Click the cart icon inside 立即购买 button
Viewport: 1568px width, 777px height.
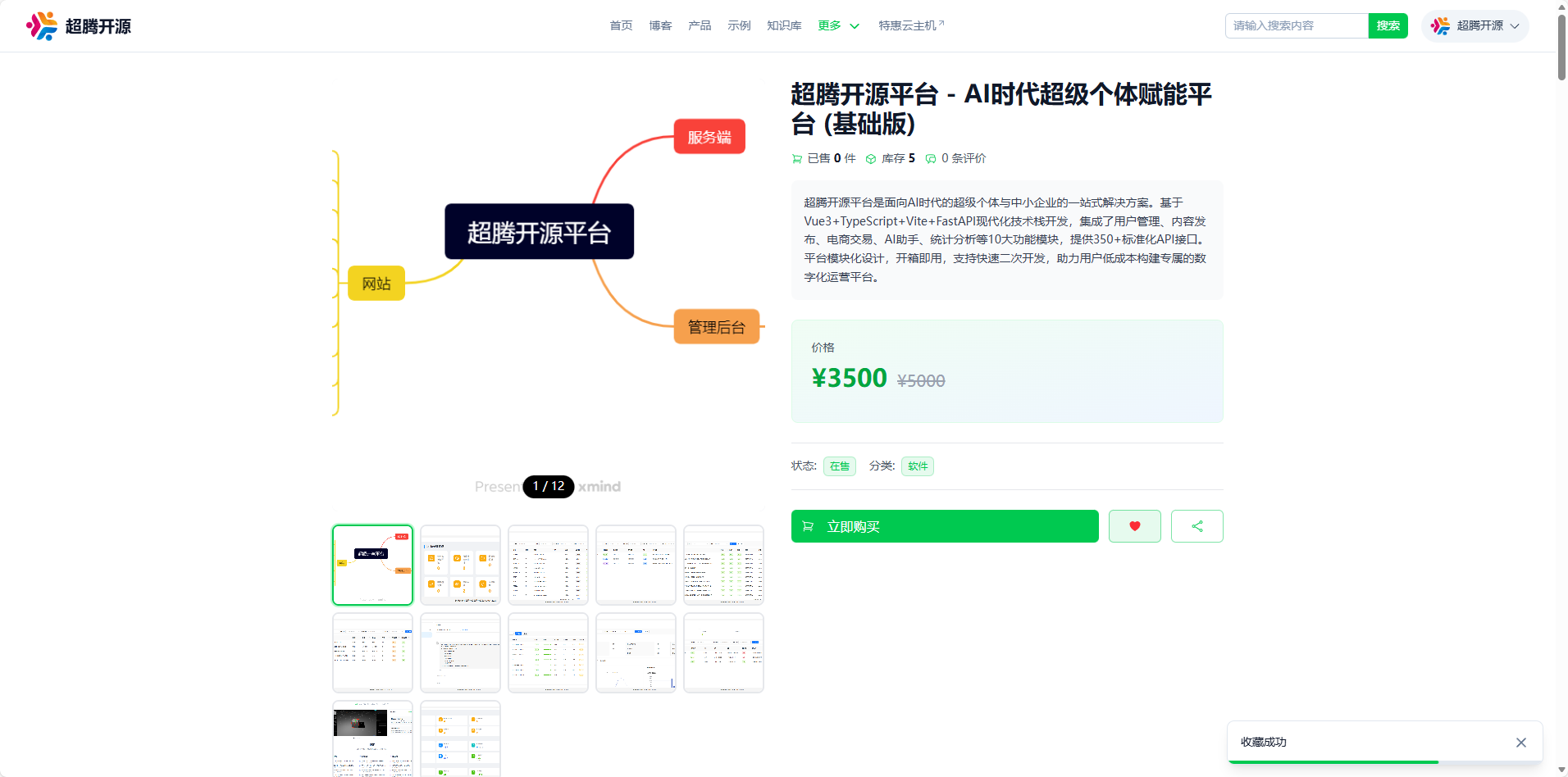(807, 526)
